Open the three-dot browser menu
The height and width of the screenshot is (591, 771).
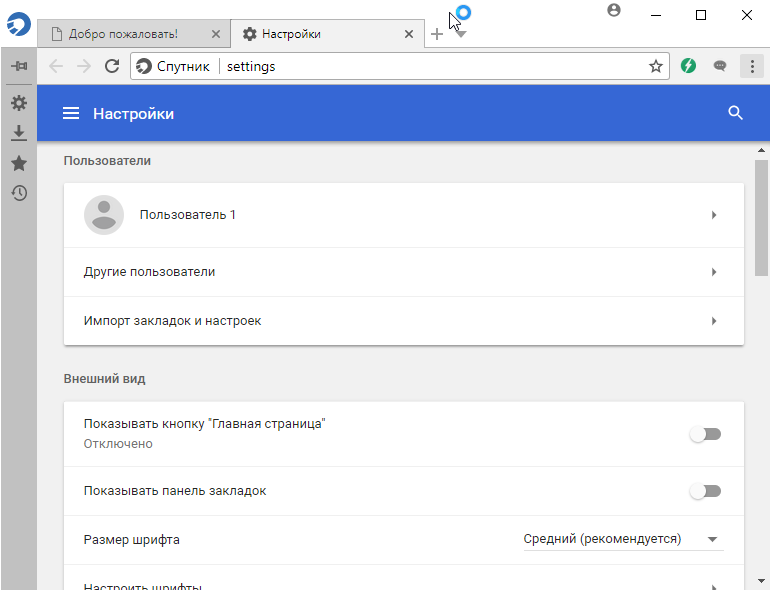point(752,66)
